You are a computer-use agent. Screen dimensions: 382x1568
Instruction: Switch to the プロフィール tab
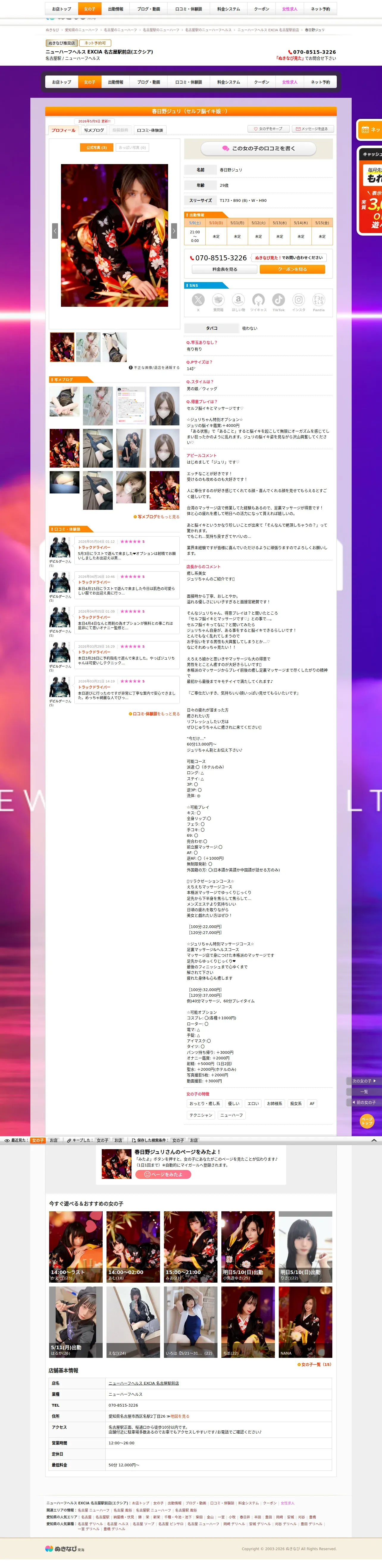(x=63, y=130)
